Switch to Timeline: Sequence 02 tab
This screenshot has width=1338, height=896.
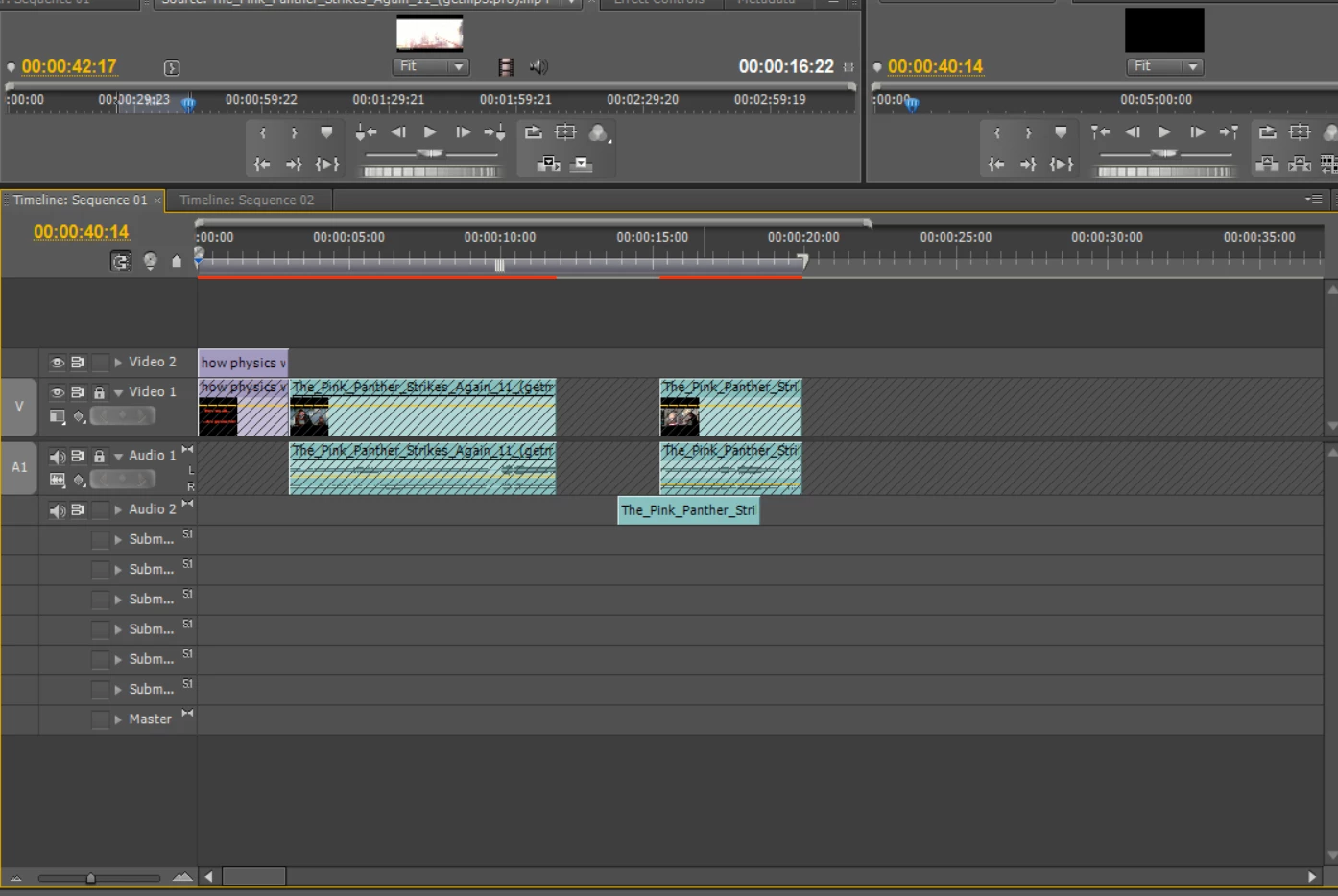[x=247, y=200]
